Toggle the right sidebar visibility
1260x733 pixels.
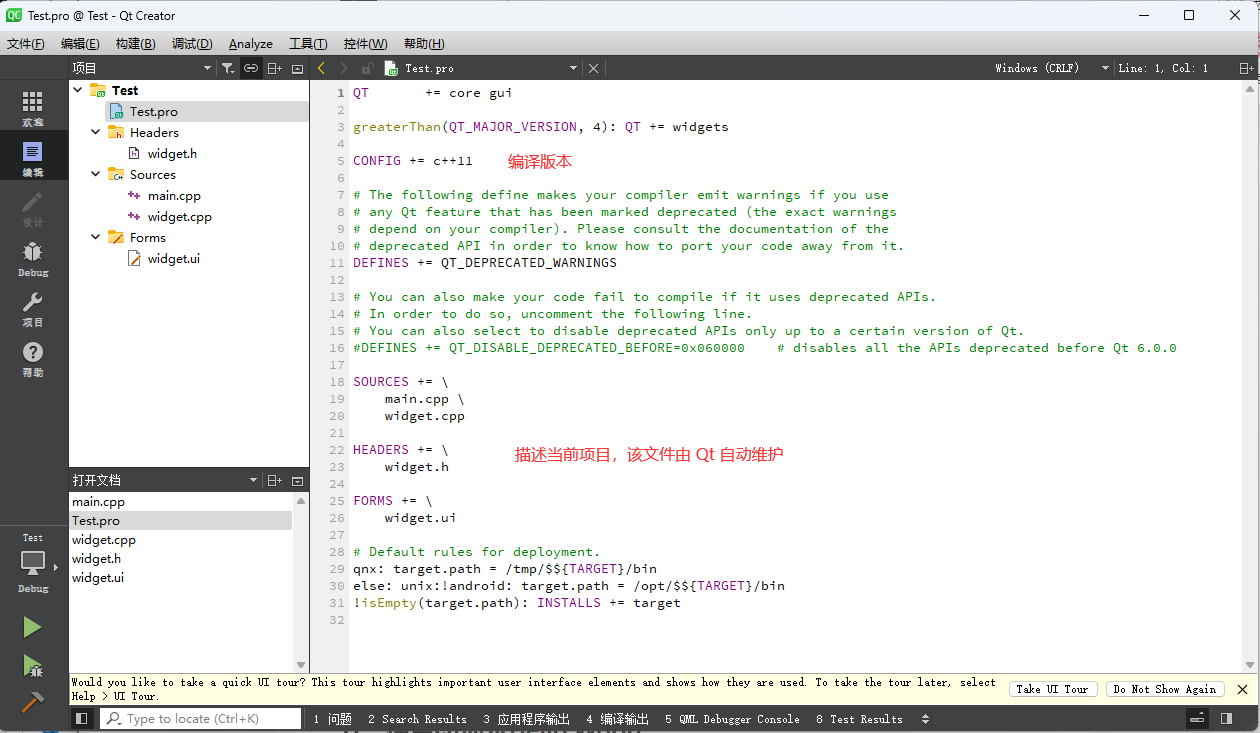(1226, 719)
